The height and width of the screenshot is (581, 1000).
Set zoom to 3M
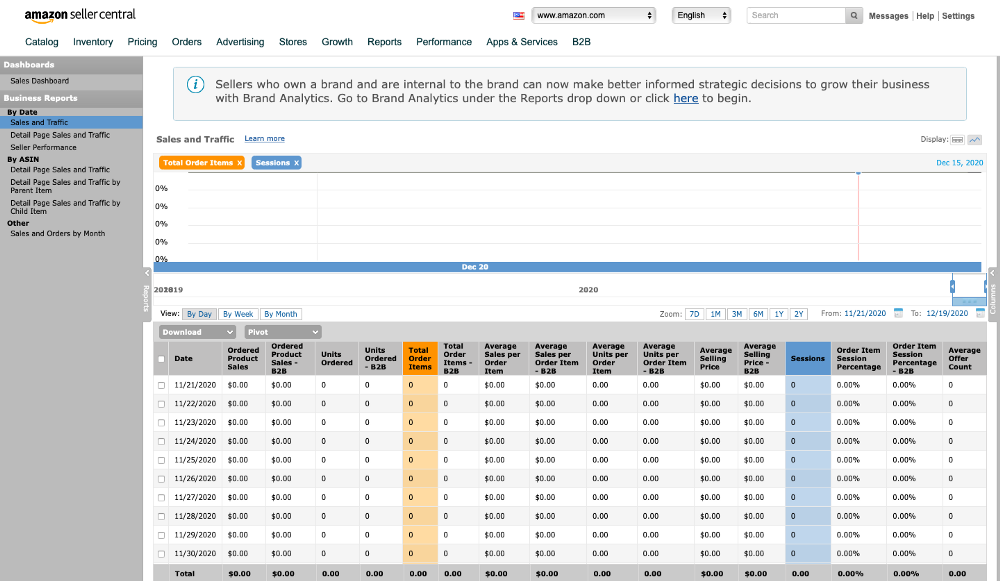coord(737,314)
